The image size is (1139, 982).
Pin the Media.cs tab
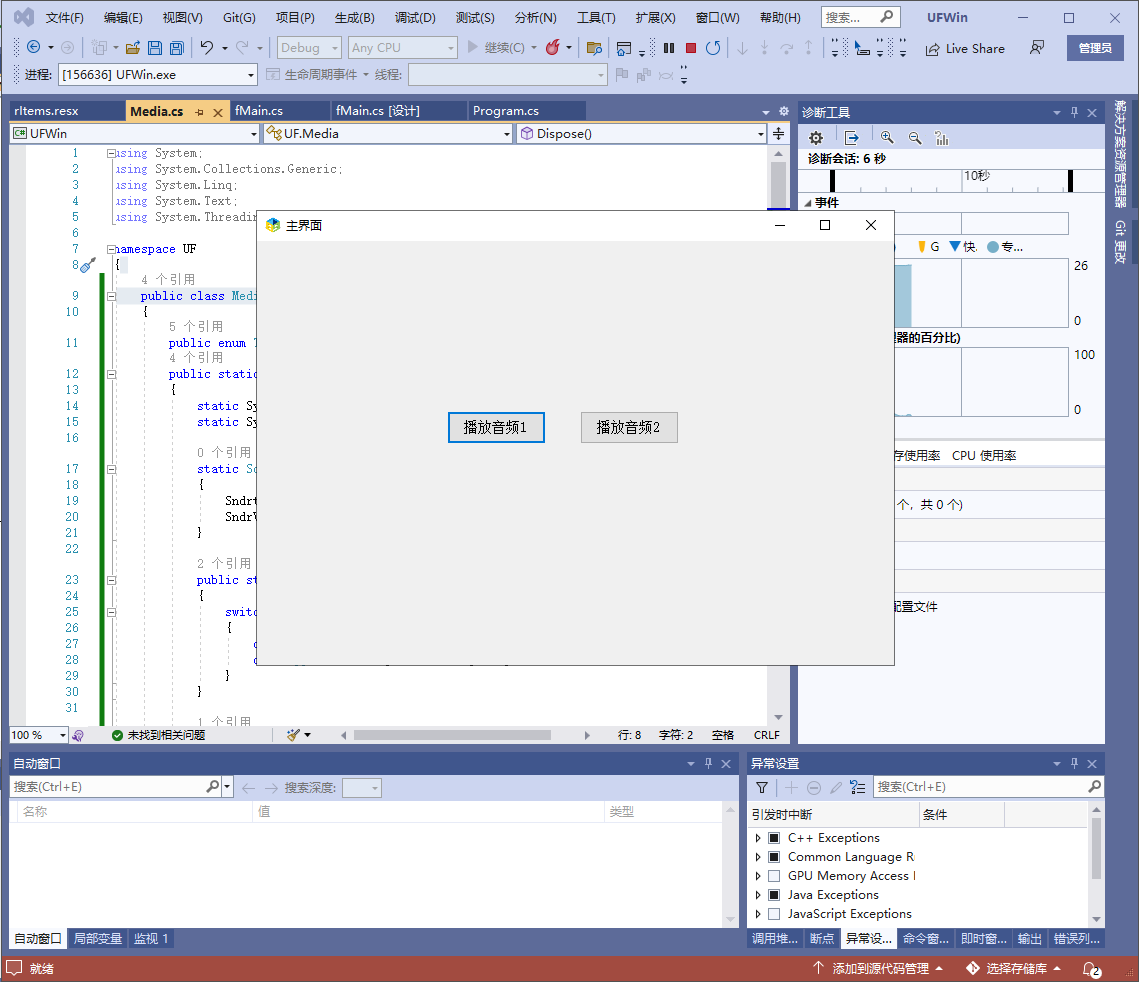[199, 112]
